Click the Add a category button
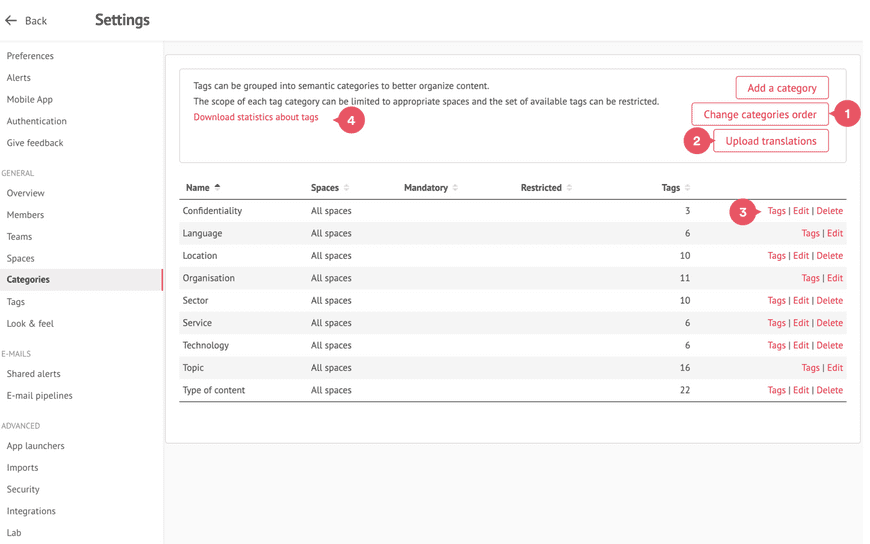870x544 pixels. (x=782, y=88)
